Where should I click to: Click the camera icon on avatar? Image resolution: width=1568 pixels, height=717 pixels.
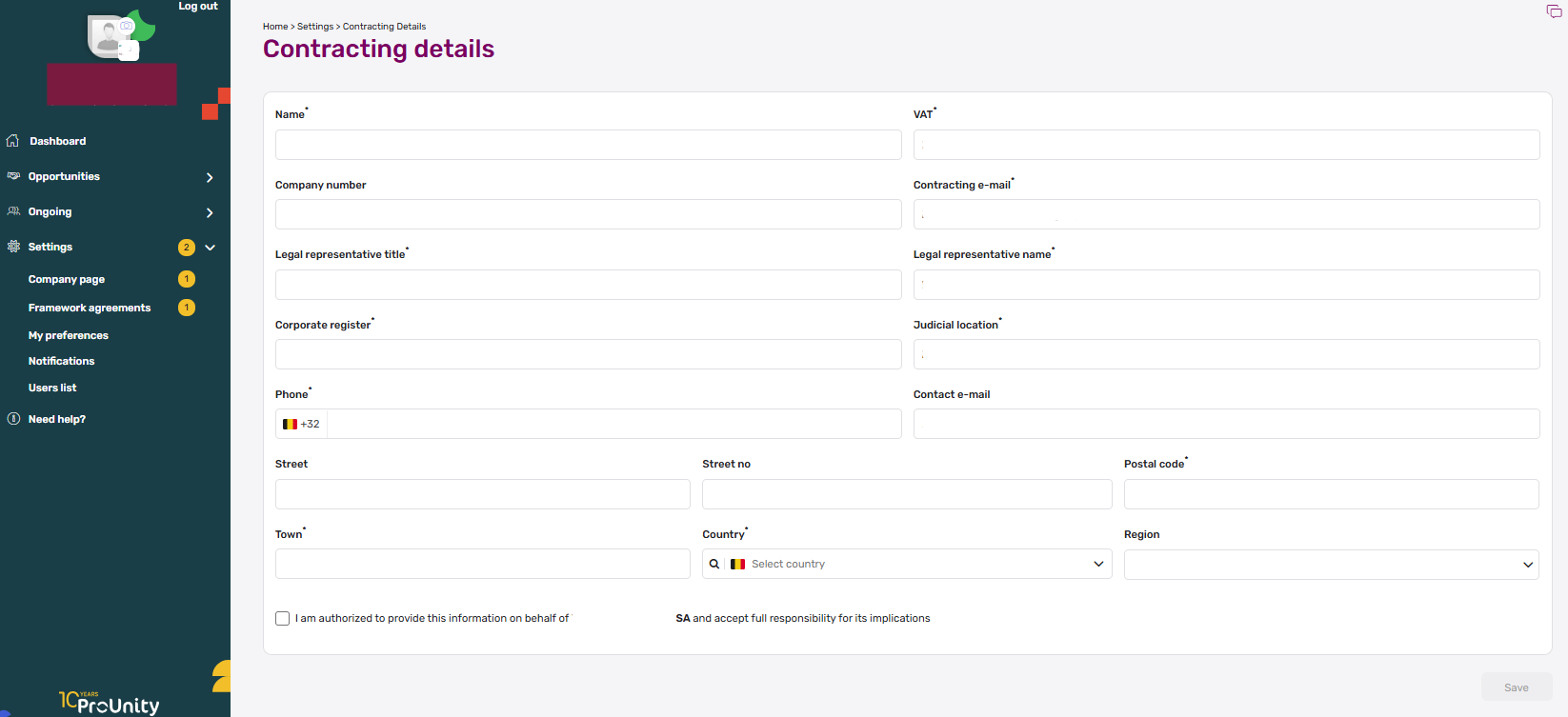coord(127,27)
